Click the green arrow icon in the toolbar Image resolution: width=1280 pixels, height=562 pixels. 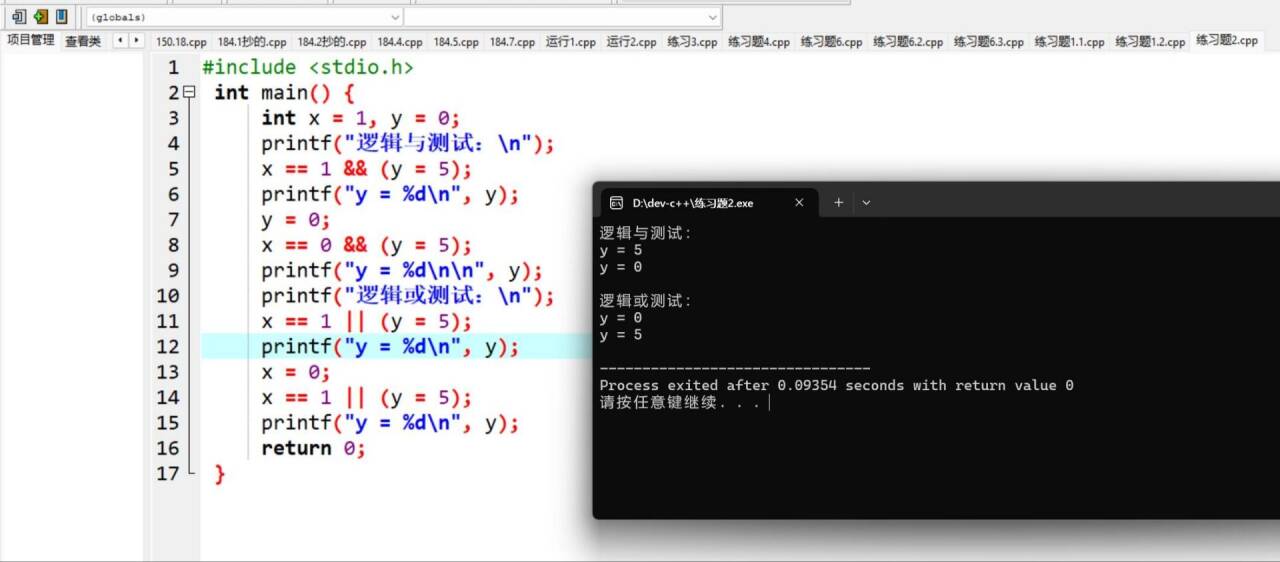pos(41,17)
